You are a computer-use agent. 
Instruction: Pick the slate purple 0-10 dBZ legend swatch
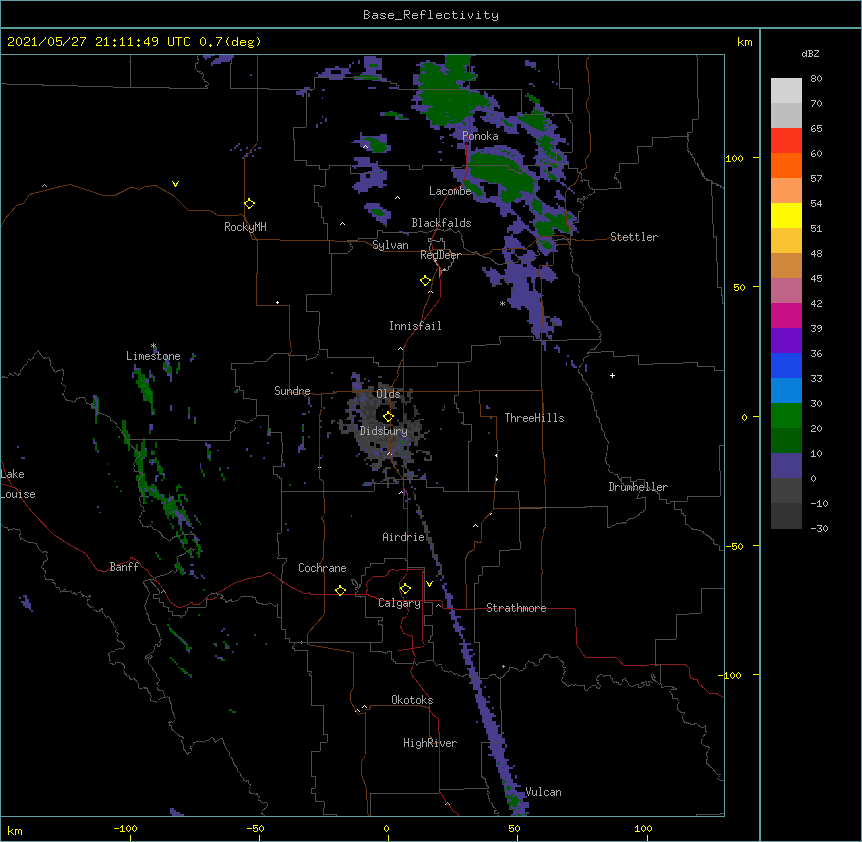786,466
